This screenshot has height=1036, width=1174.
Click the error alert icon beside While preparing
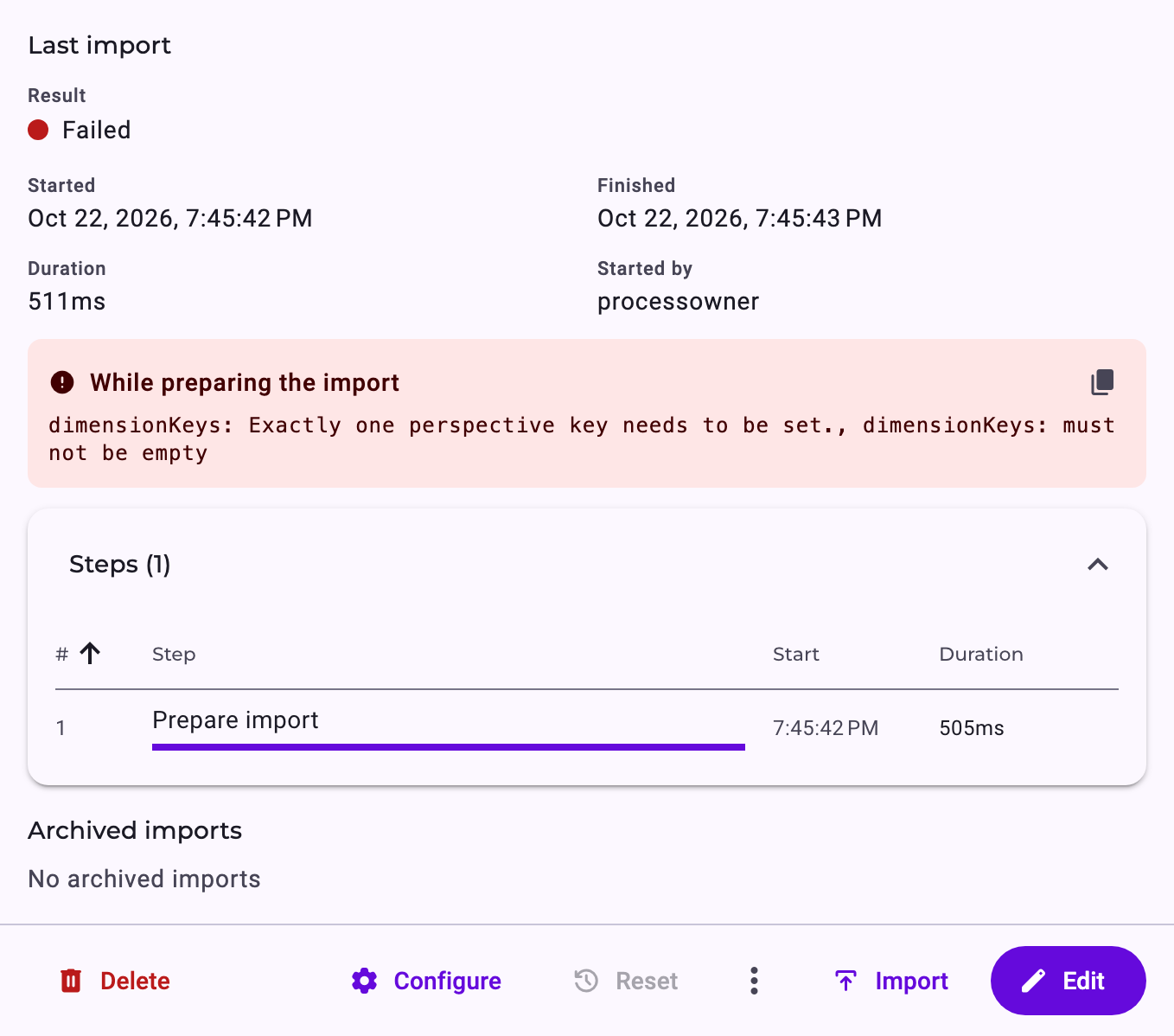(62, 382)
